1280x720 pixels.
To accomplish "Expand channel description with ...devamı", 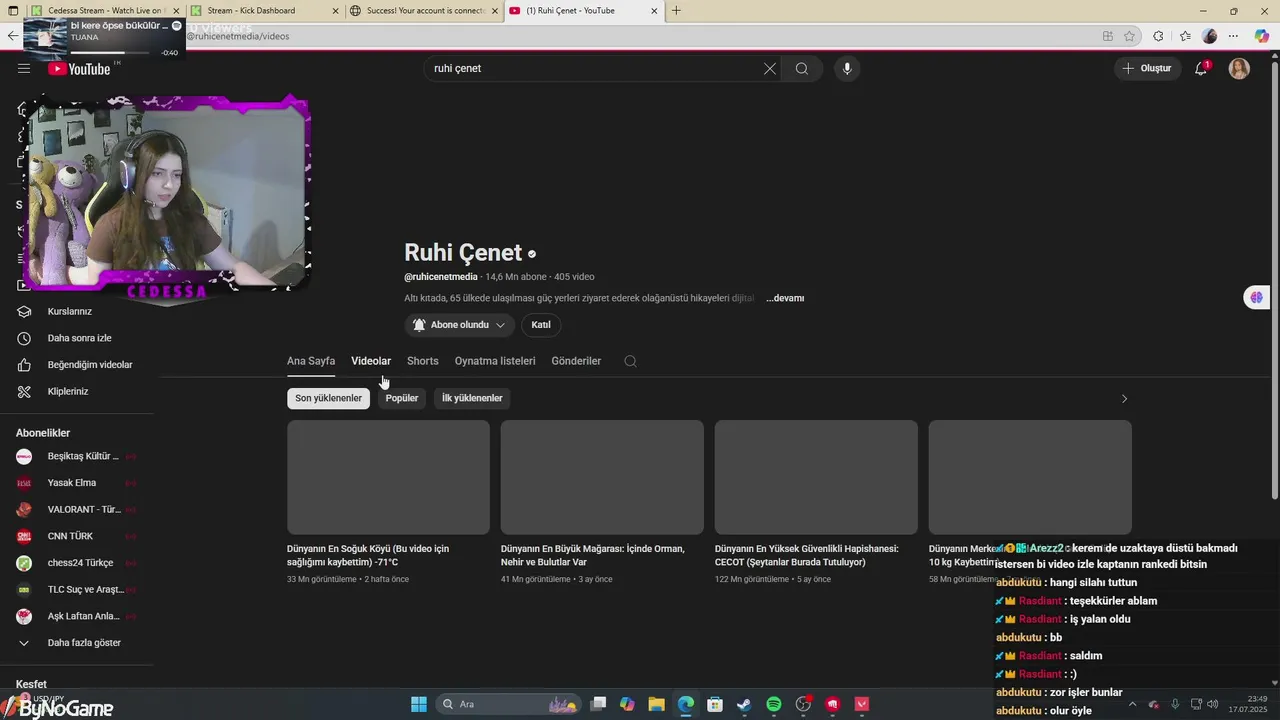I will (785, 298).
